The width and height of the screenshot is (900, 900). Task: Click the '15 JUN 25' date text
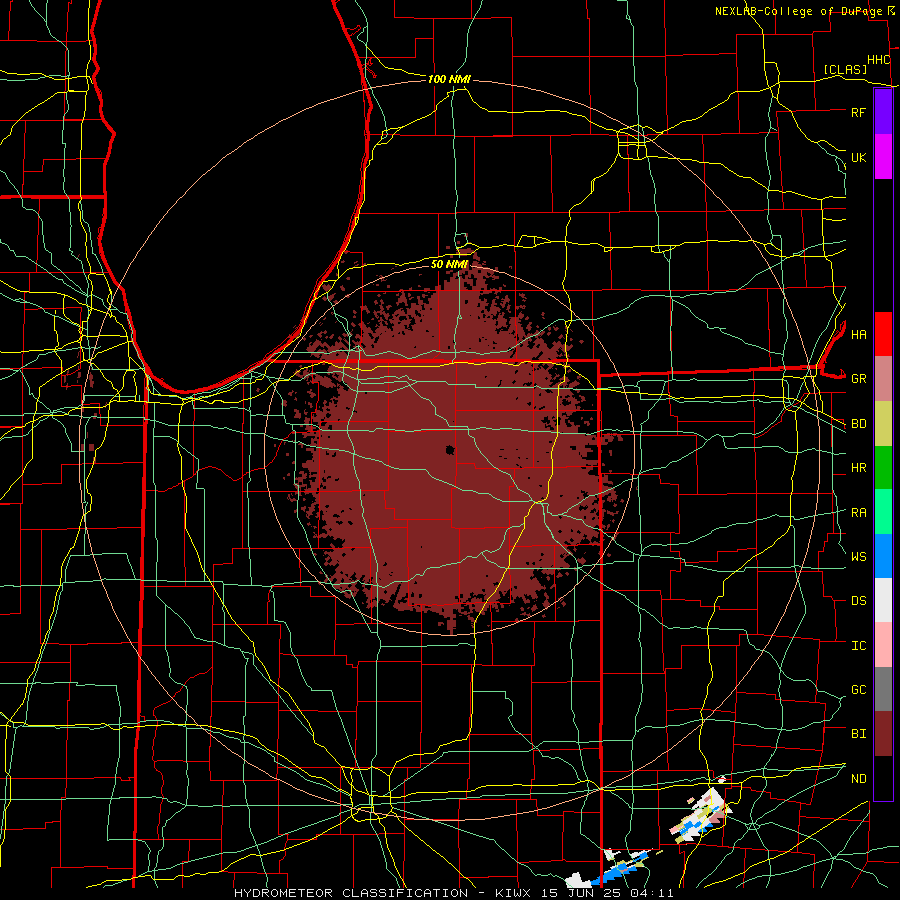point(585,893)
